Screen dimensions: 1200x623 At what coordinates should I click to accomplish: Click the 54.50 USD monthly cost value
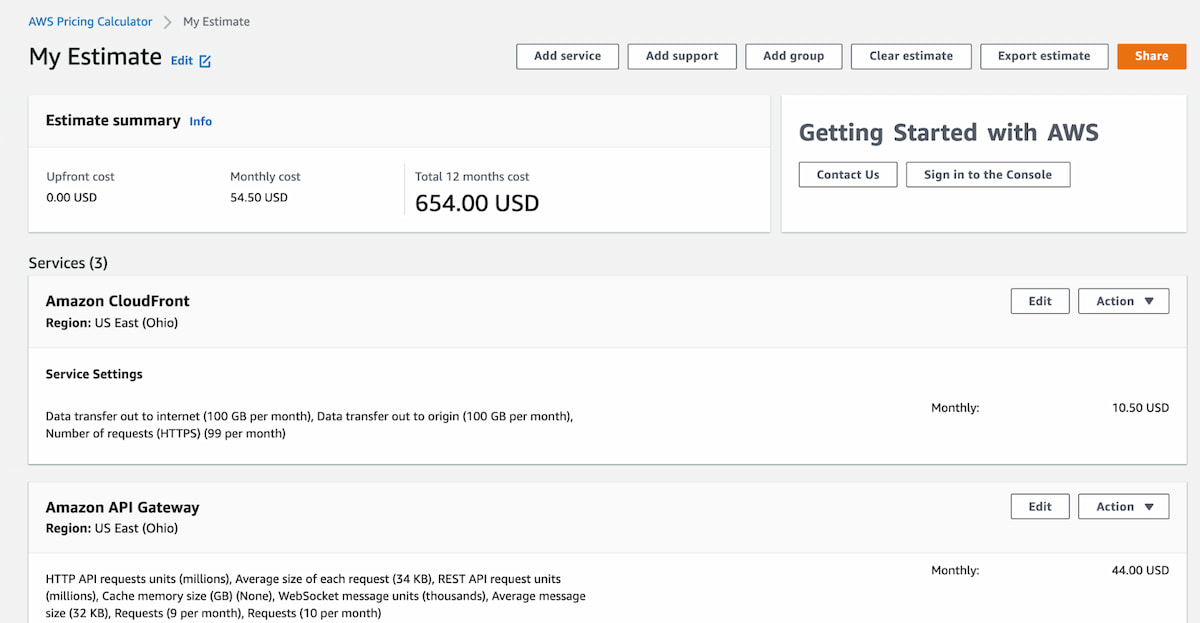click(x=259, y=198)
